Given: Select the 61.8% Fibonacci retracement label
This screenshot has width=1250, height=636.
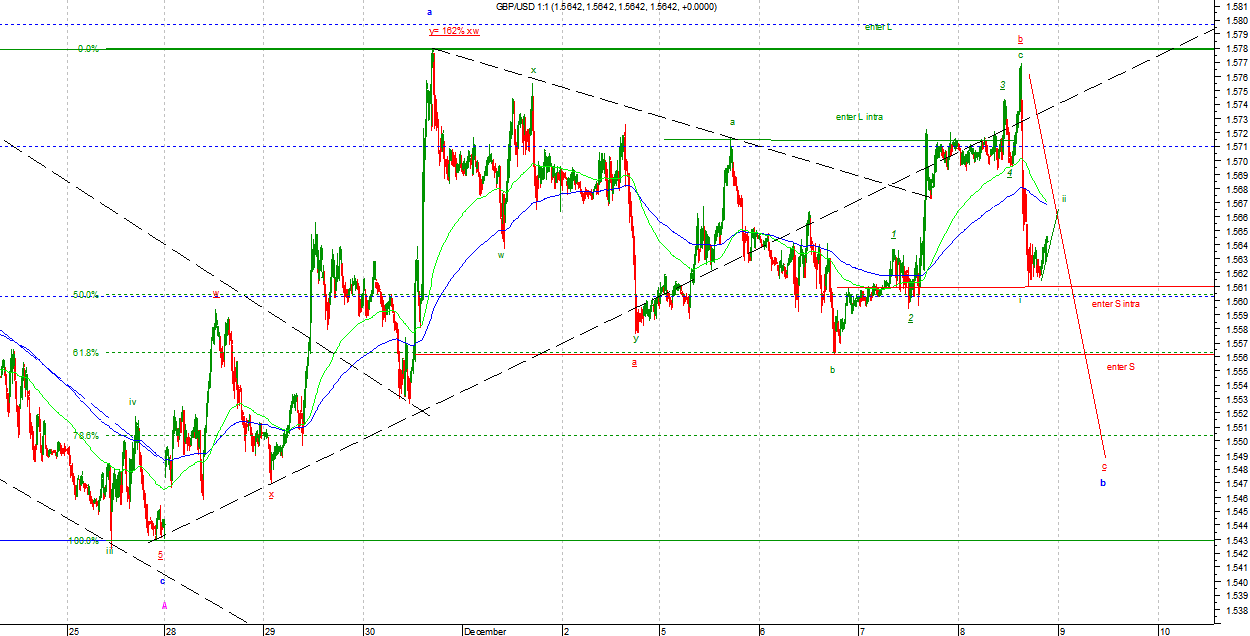Looking at the screenshot, I should tap(85, 352).
